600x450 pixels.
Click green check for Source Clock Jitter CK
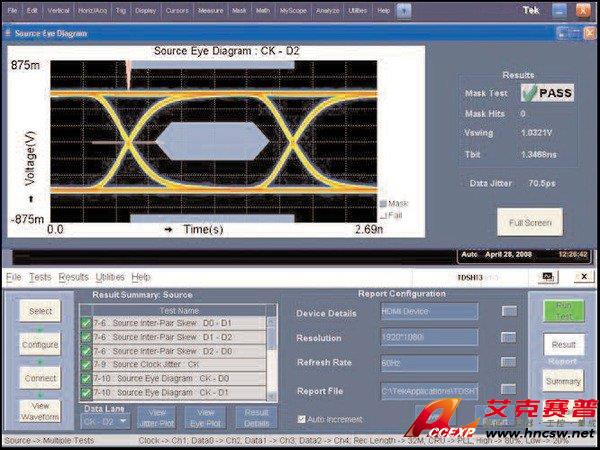click(x=86, y=365)
